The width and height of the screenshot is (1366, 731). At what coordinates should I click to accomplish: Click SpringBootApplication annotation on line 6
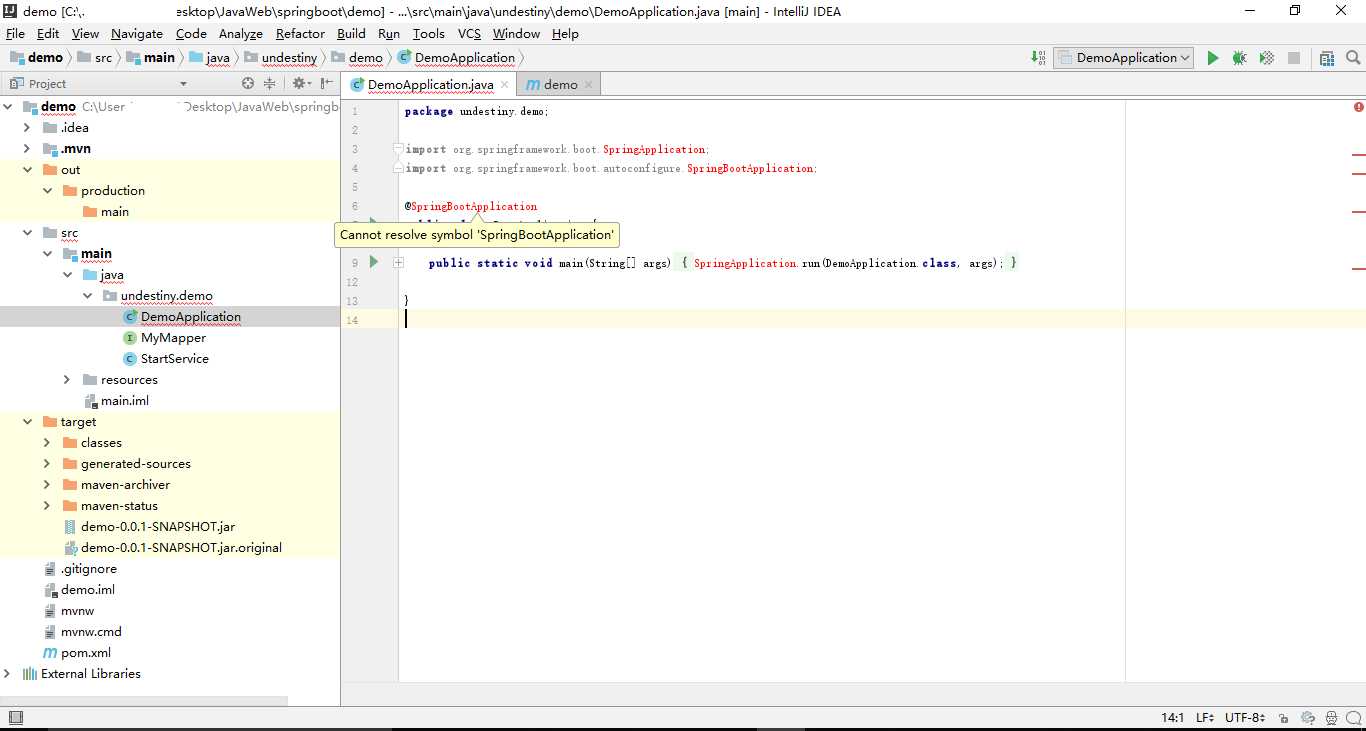tap(474, 206)
